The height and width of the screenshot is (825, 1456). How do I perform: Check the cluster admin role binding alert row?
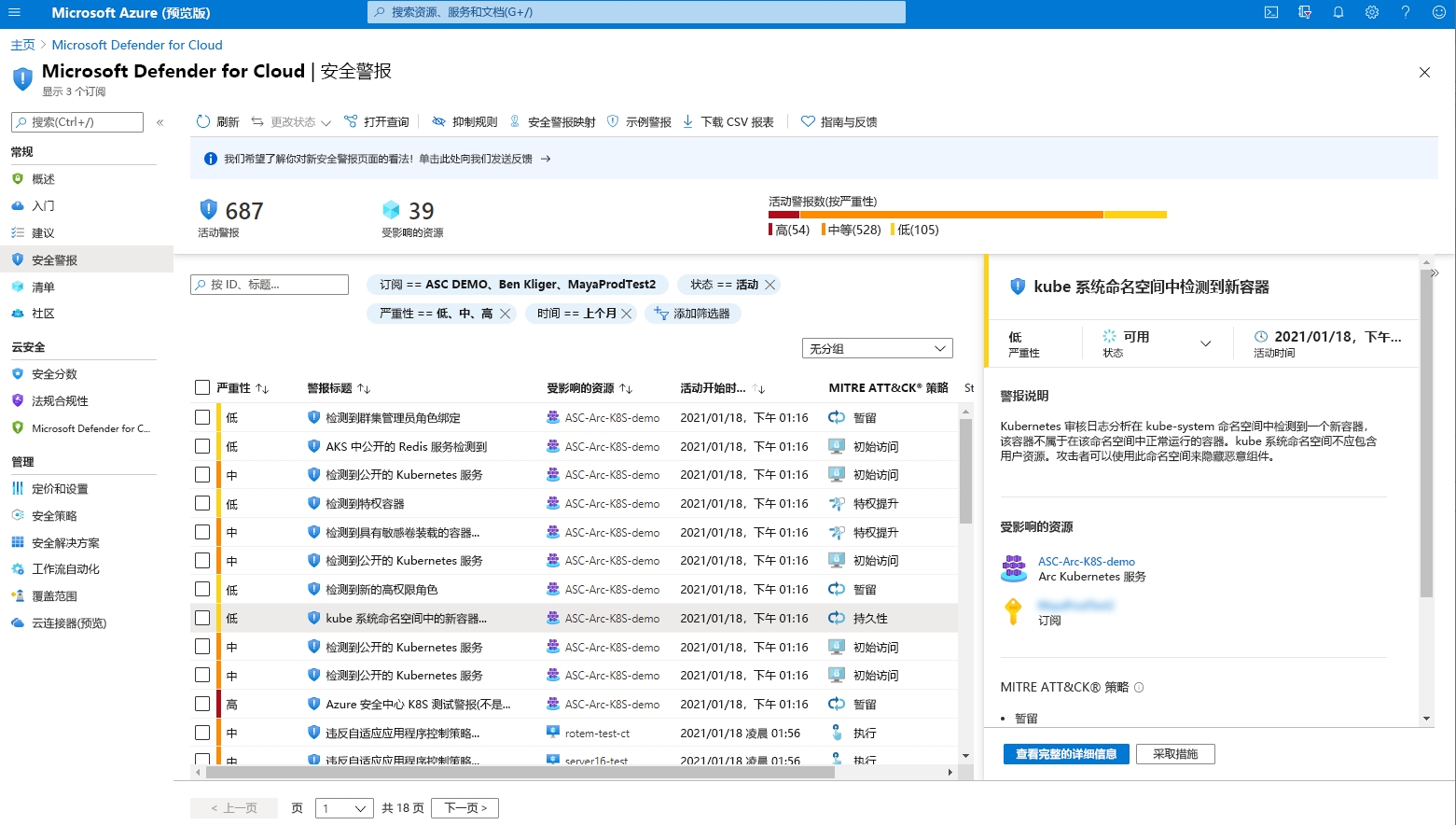pyautogui.click(x=202, y=417)
